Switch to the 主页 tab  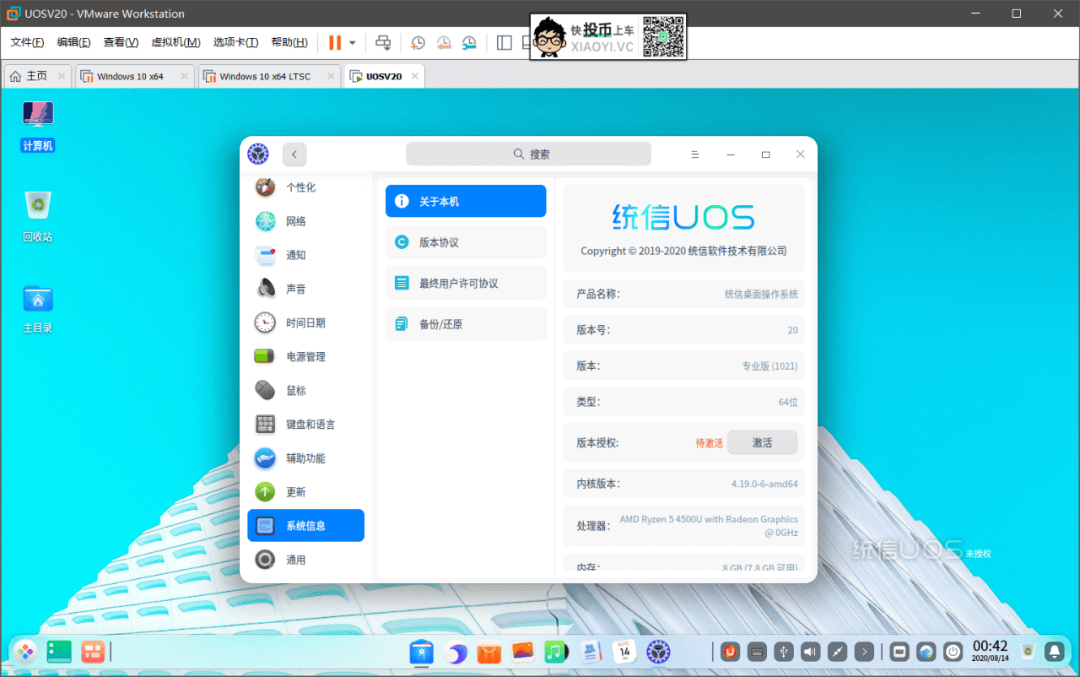tap(36, 76)
